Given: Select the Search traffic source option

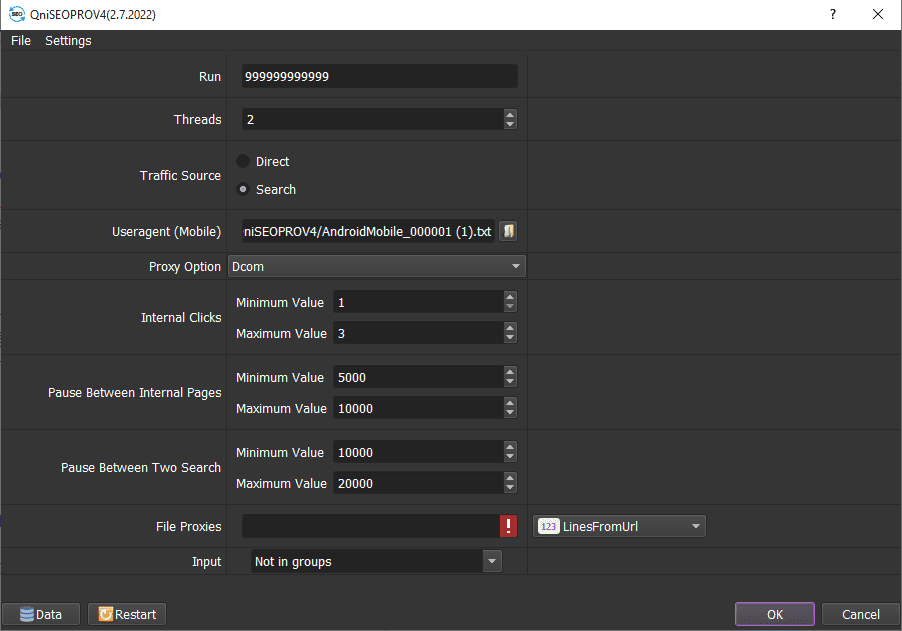Looking at the screenshot, I should point(243,189).
